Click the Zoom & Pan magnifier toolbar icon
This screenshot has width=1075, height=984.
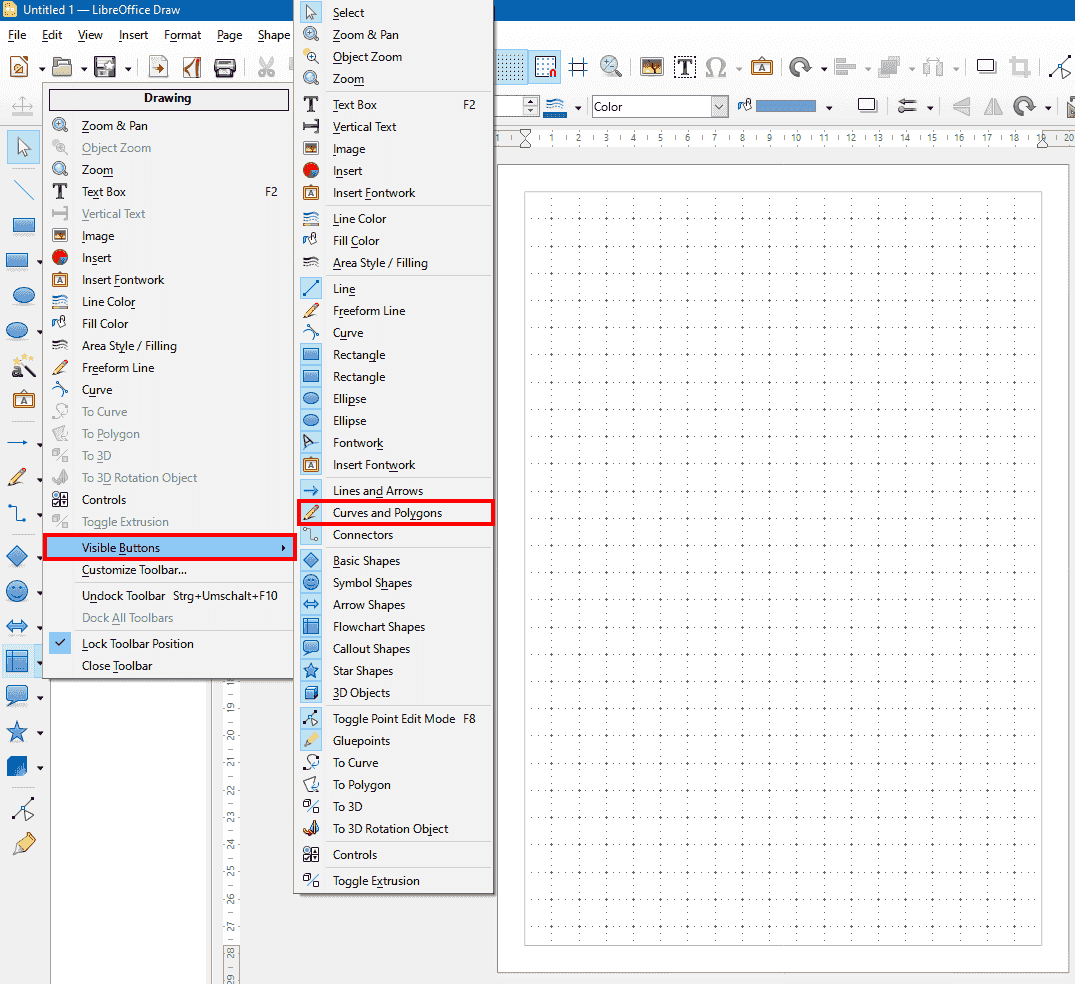611,67
